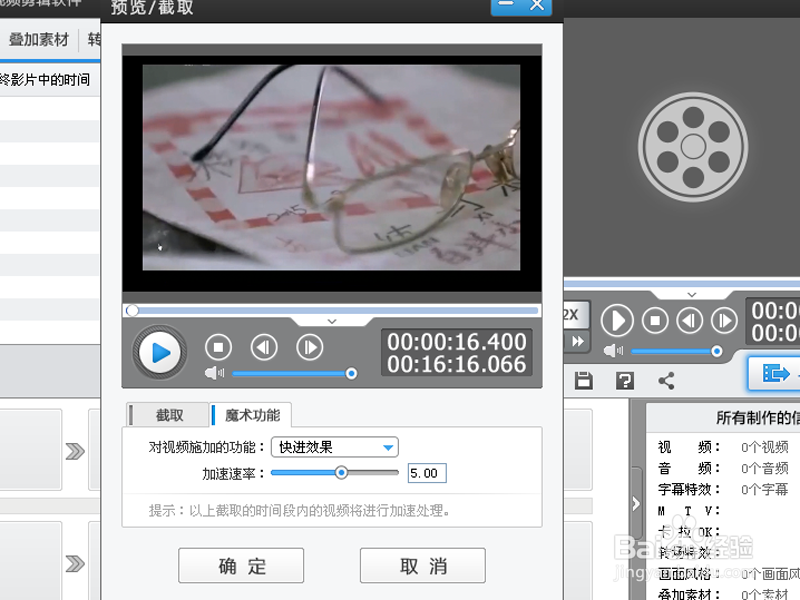Go to next frame in main player

724,321
